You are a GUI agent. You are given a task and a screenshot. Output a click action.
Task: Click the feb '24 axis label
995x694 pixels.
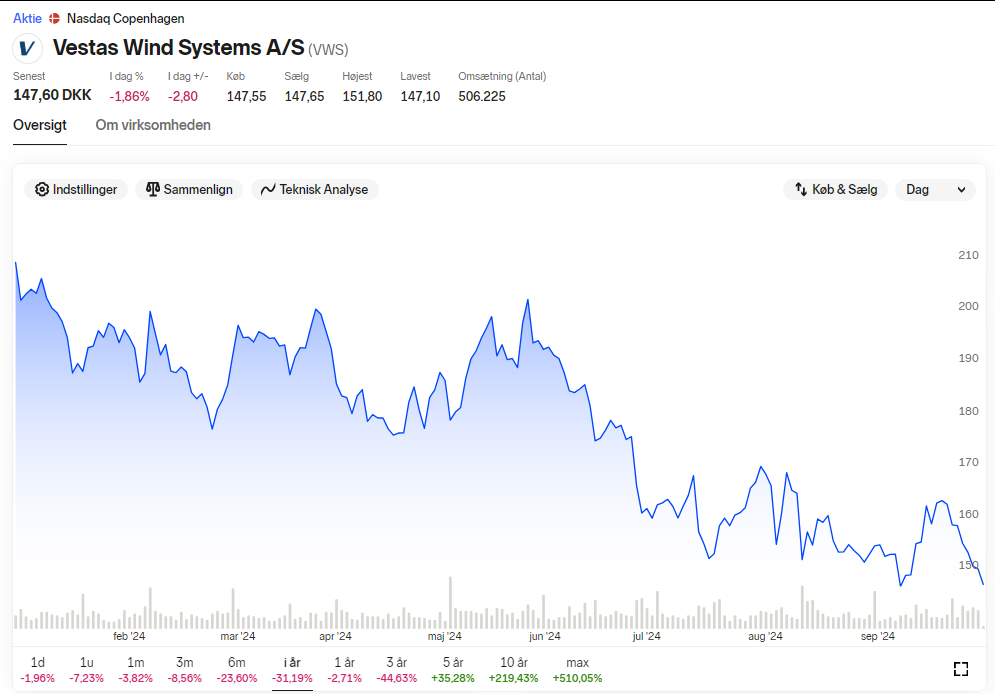129,636
